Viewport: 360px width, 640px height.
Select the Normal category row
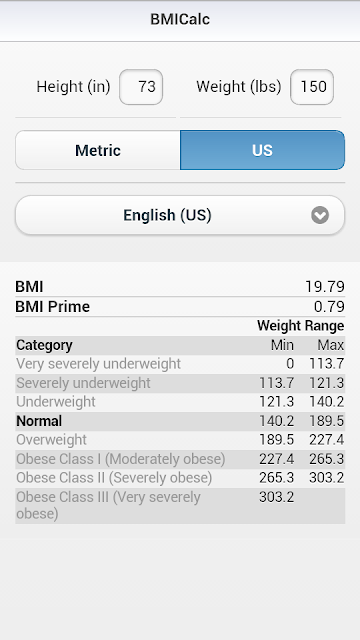[x=180, y=421]
